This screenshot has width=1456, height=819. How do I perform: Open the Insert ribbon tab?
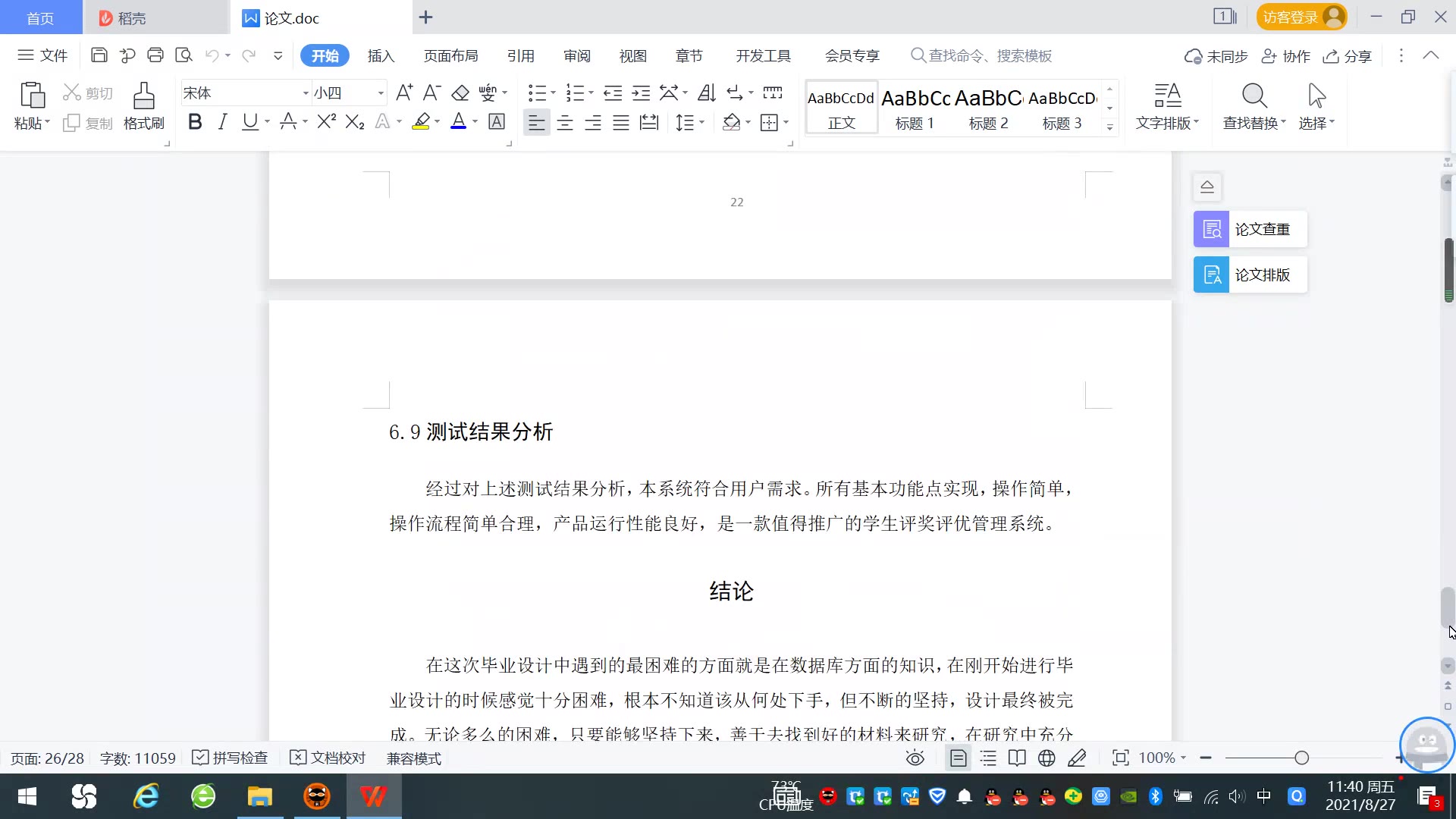381,55
